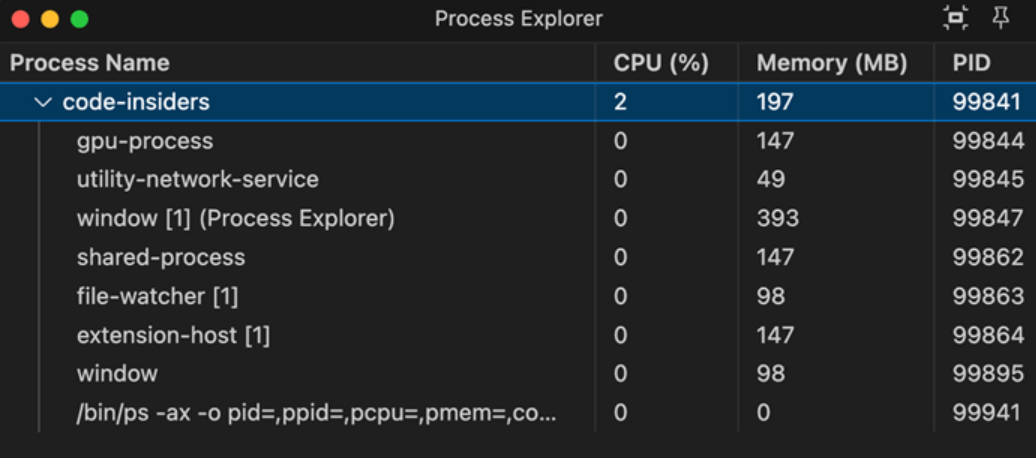Toggle the pin window icon
The height and width of the screenshot is (458, 1036).
(x=1001, y=18)
